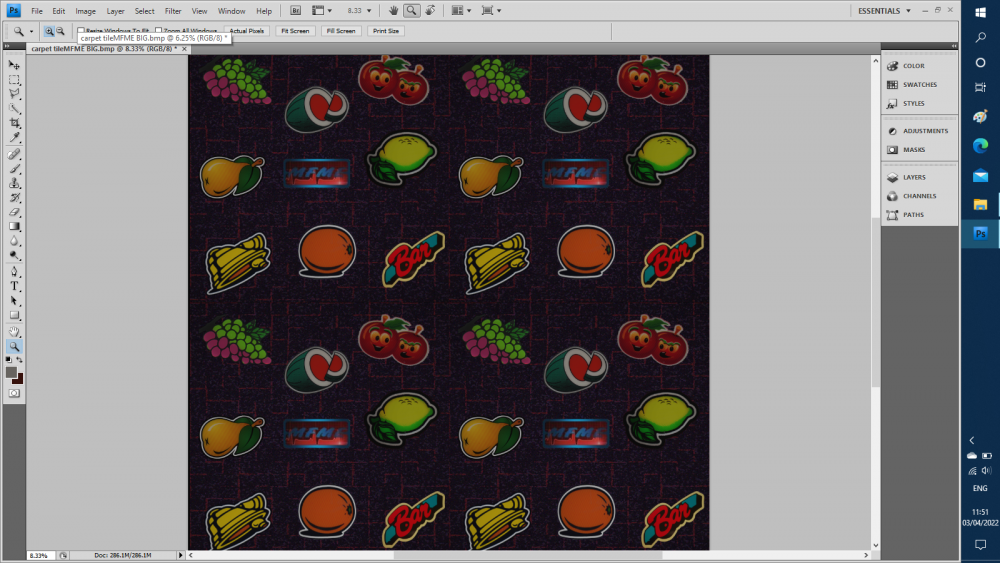Select the Rectangular Marquee tool
1000x563 pixels.
14,80
